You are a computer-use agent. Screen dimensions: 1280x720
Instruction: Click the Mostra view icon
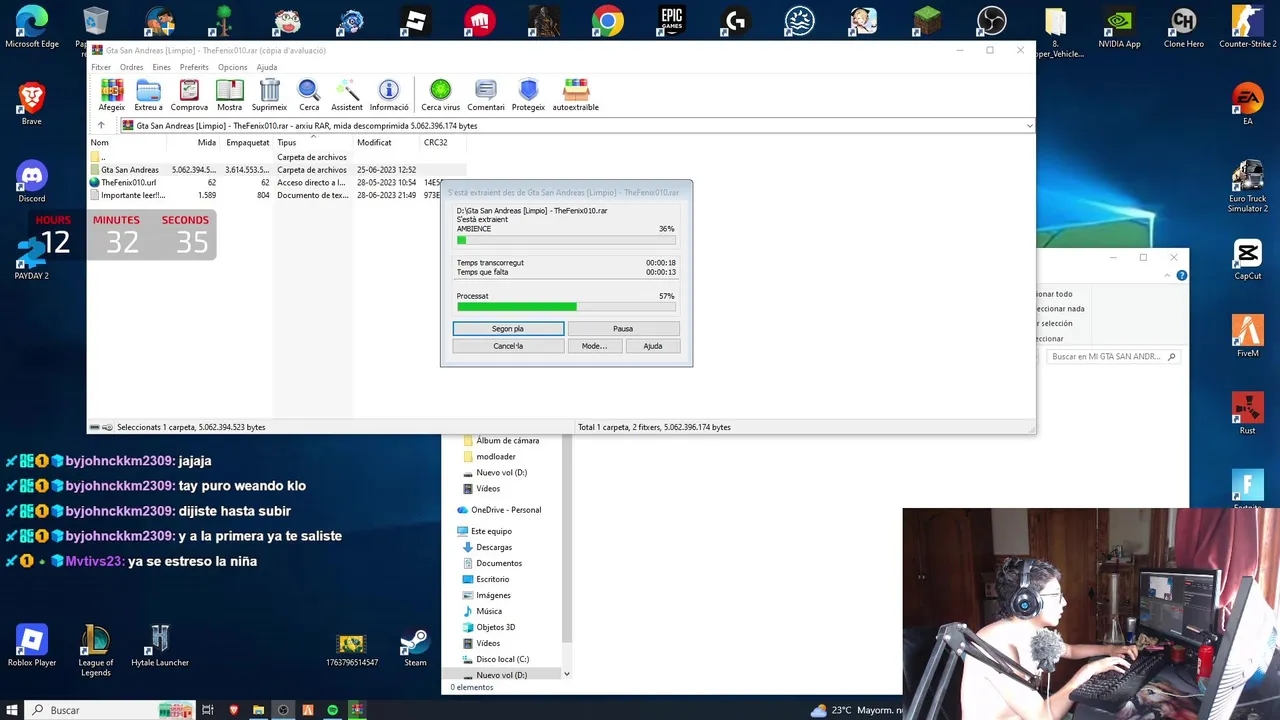pyautogui.click(x=229, y=95)
